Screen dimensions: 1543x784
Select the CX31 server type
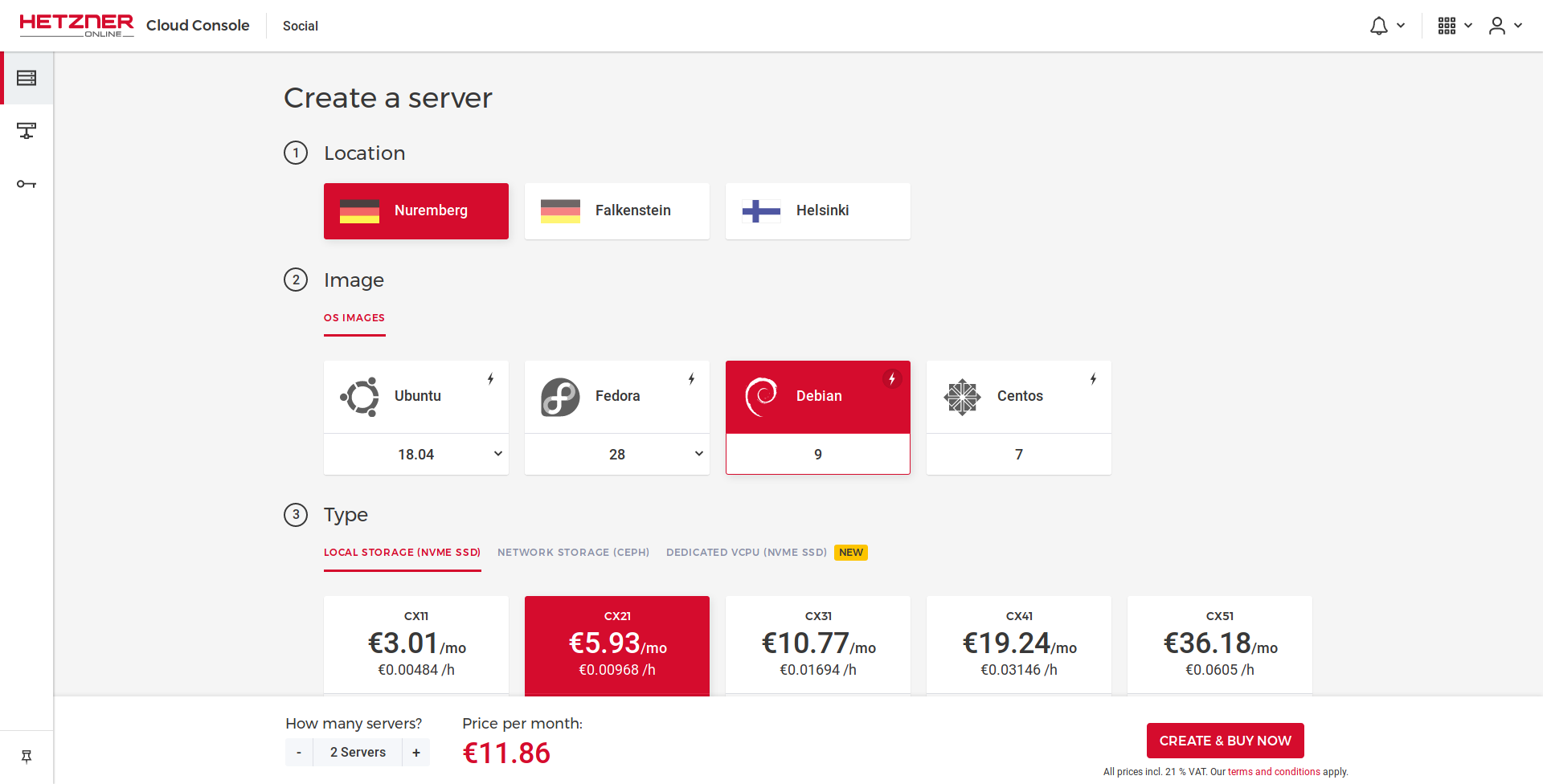click(x=818, y=645)
